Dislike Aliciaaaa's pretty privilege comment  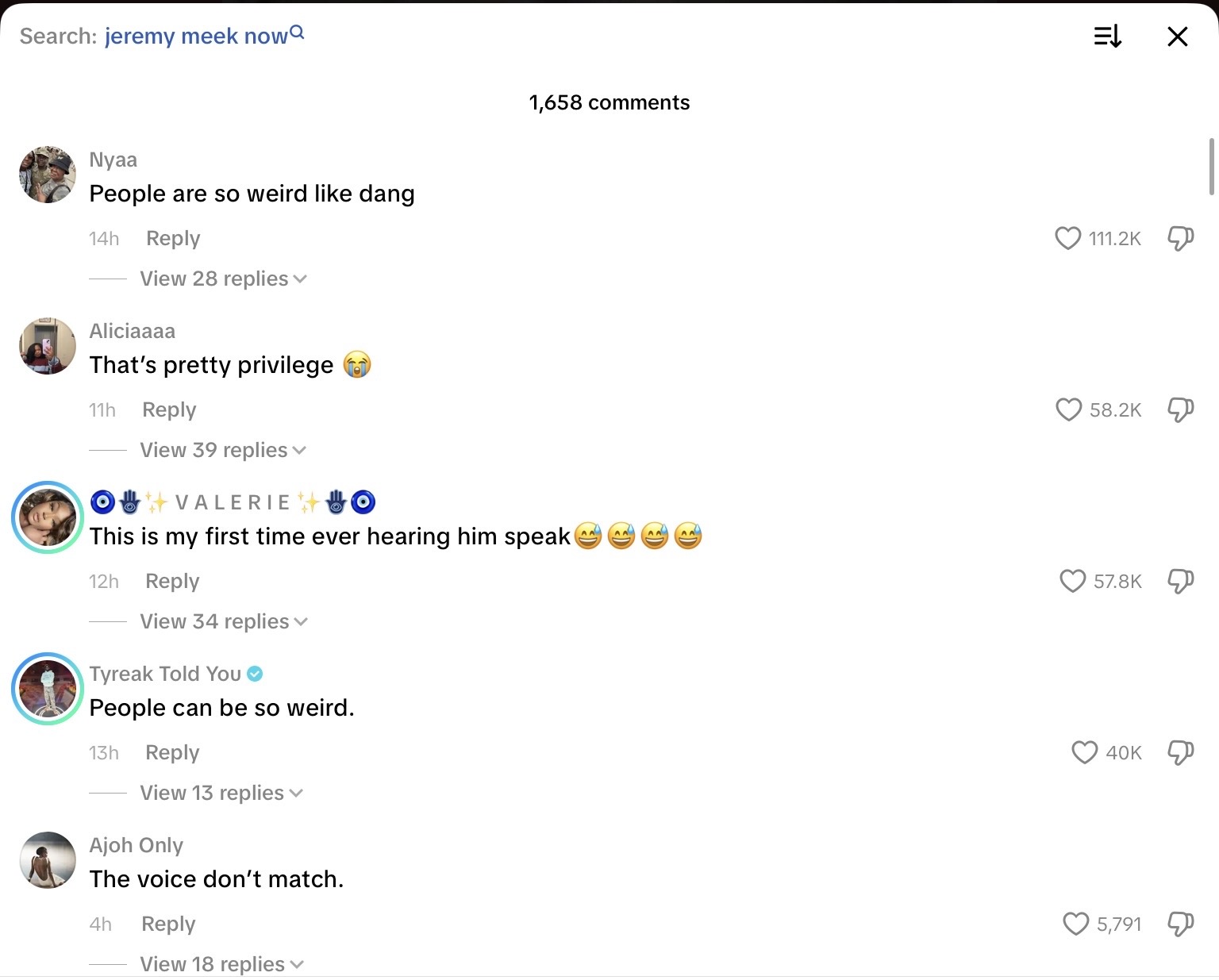pyautogui.click(x=1180, y=409)
